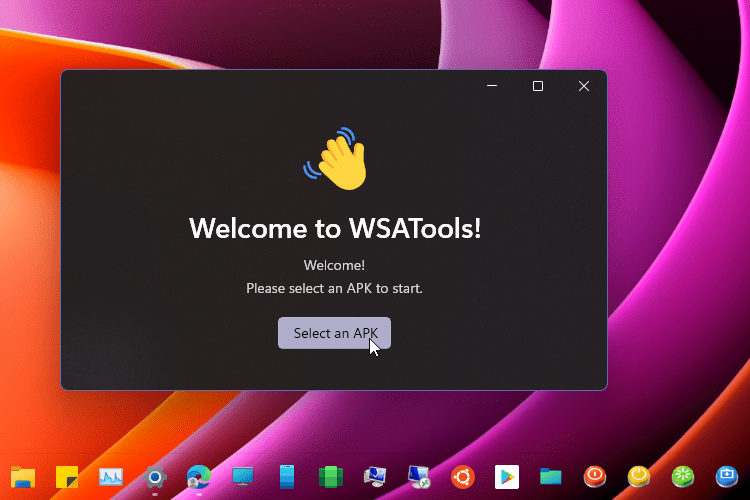This screenshot has height=500, width=750.
Task: Open the teal monitor icon in the taskbar
Action: point(243,477)
